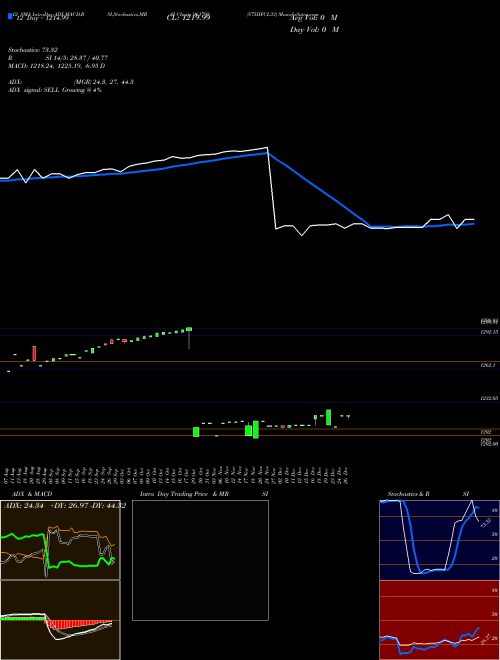Click the tallest green candle in late December

click(328, 417)
